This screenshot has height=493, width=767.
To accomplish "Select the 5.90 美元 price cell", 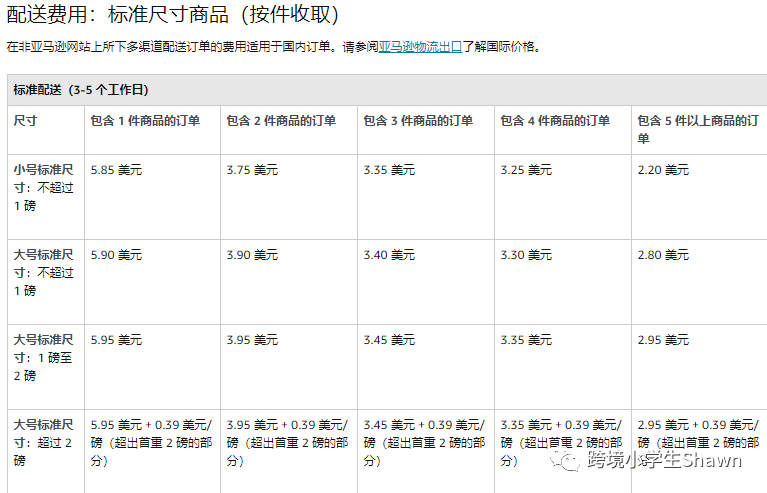I will [x=116, y=255].
